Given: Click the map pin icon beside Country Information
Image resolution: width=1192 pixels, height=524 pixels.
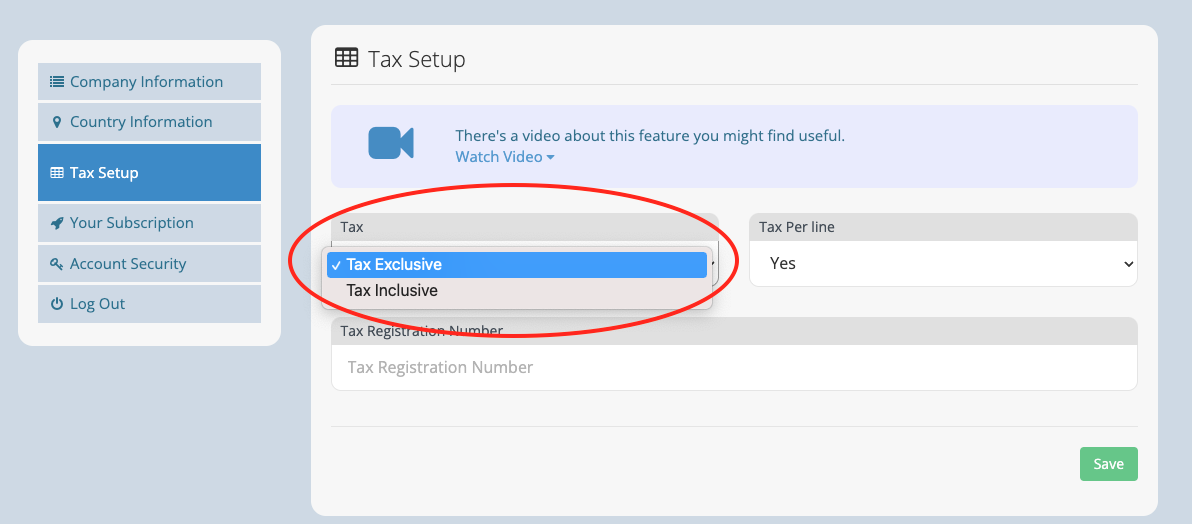Looking at the screenshot, I should tap(57, 122).
